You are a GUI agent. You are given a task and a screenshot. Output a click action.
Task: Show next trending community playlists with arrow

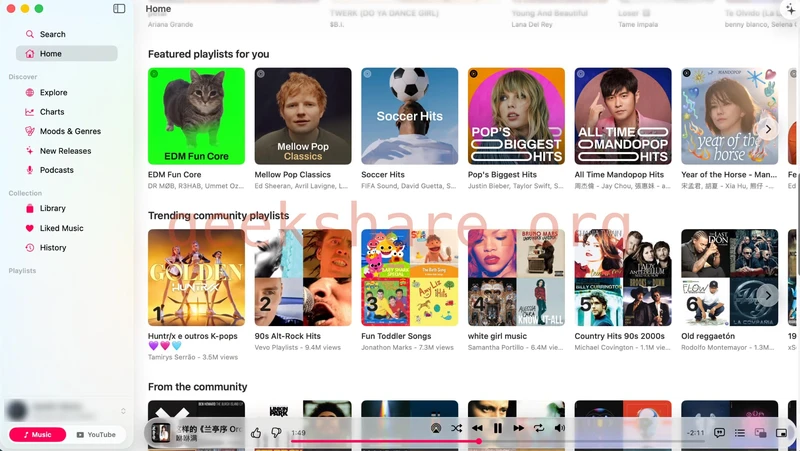[768, 295]
